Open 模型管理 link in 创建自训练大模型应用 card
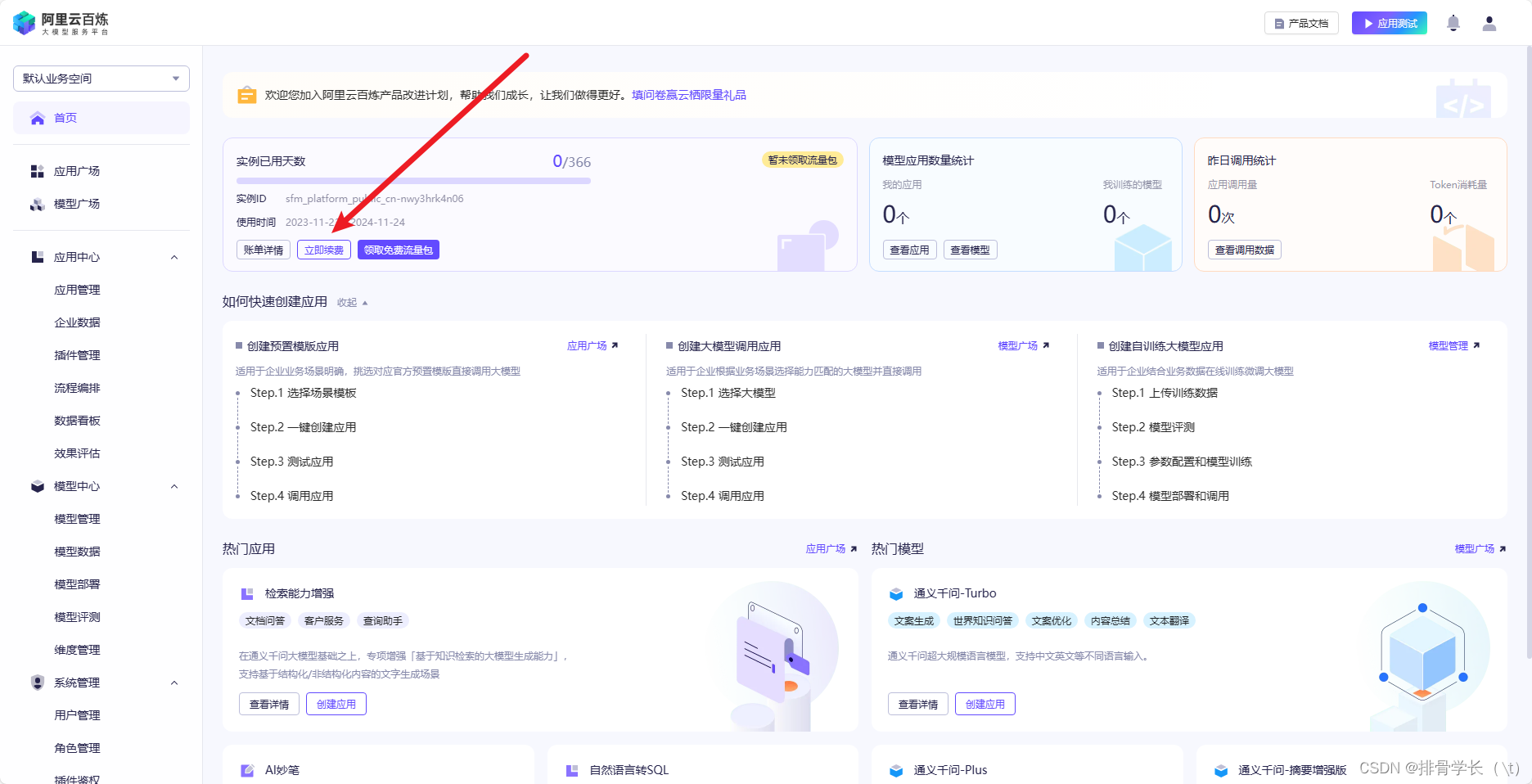This screenshot has width=1532, height=784. pos(1454,346)
